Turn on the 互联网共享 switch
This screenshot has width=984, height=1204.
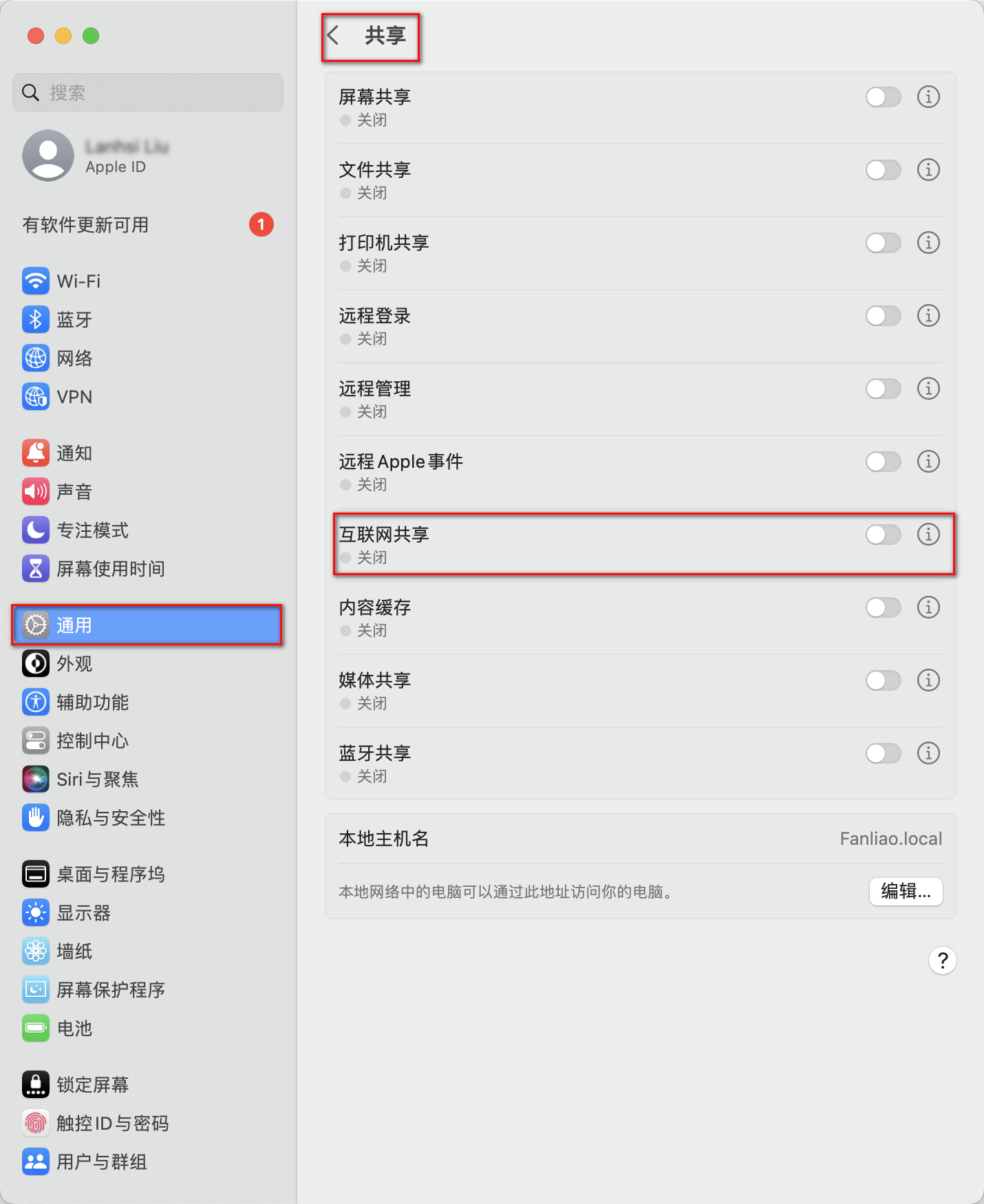(x=884, y=535)
